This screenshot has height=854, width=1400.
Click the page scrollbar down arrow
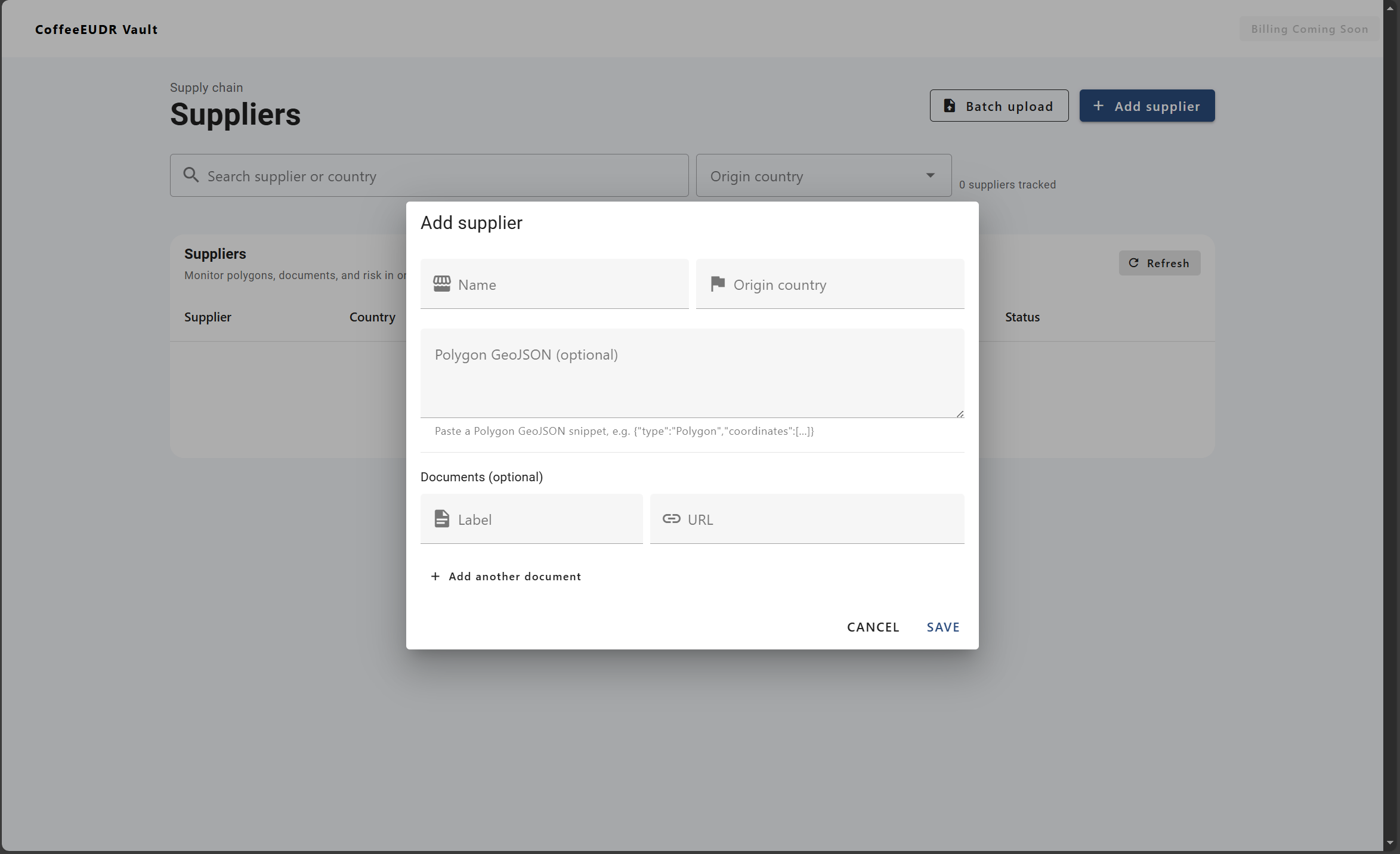pyautogui.click(x=1390, y=843)
